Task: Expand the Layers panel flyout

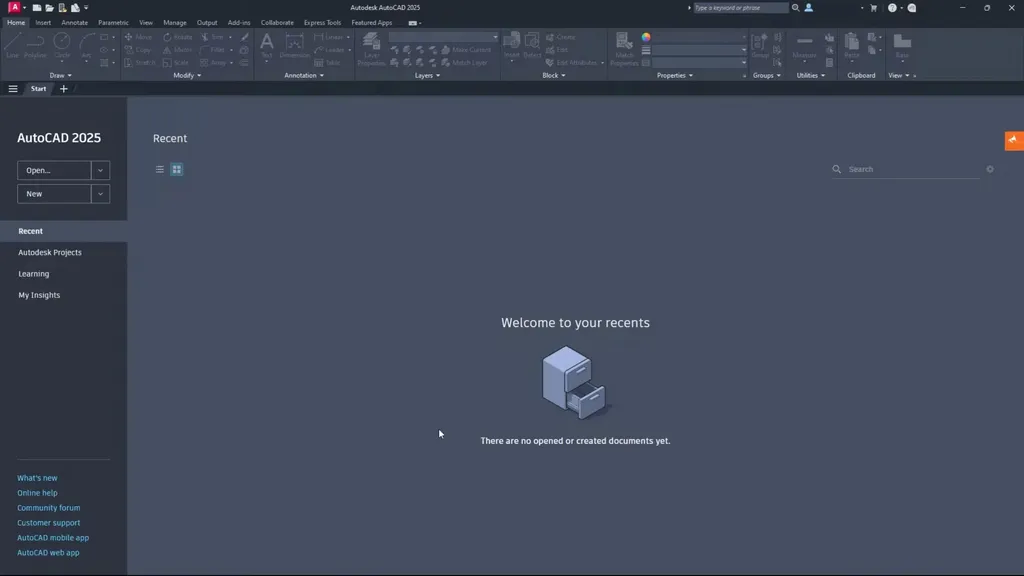Action: click(x=427, y=75)
